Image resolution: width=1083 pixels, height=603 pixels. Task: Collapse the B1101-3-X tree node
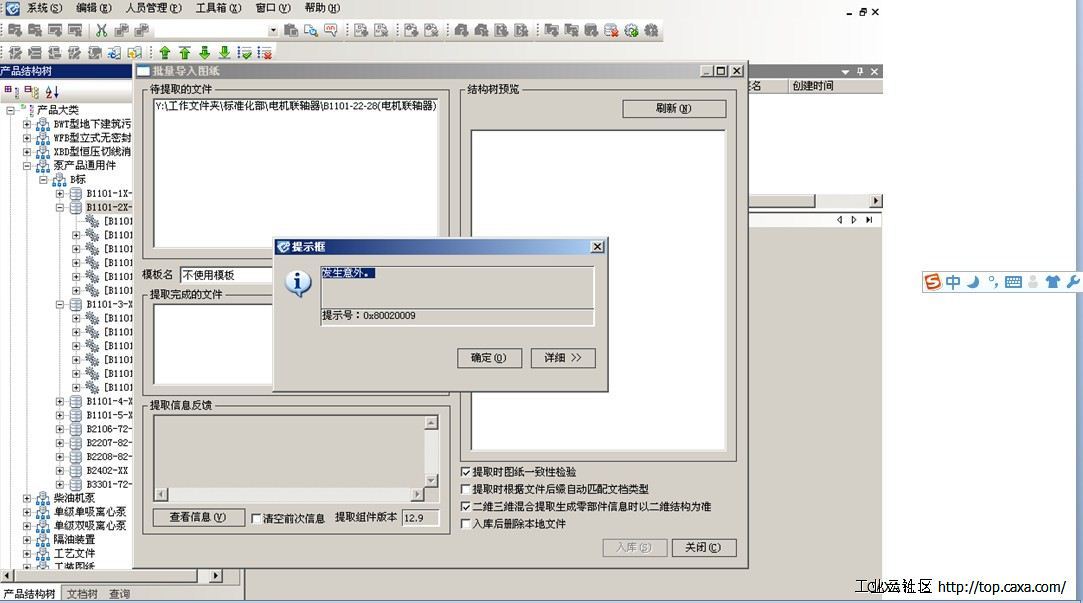[59, 304]
